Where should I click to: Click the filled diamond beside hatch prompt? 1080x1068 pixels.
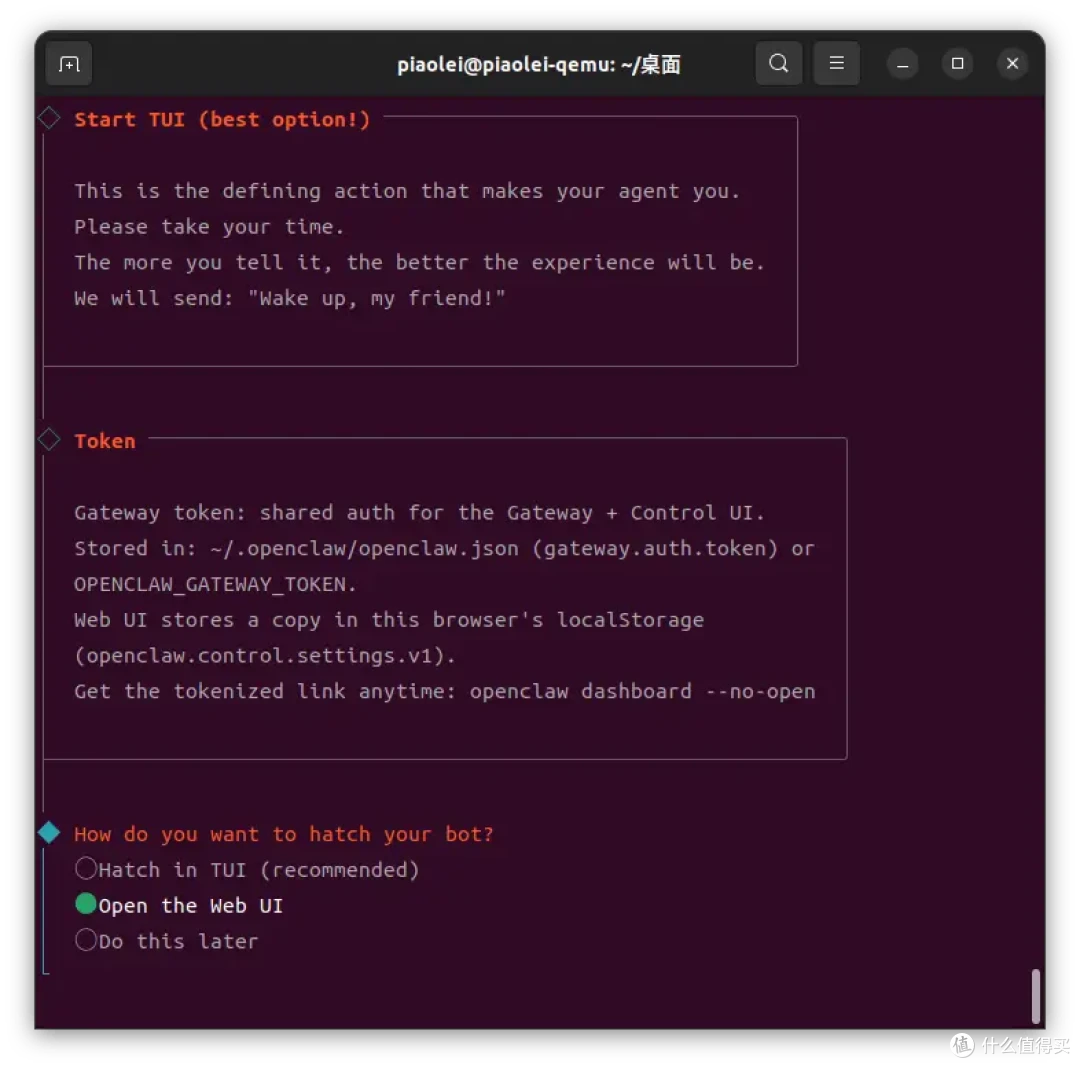[x=49, y=833]
